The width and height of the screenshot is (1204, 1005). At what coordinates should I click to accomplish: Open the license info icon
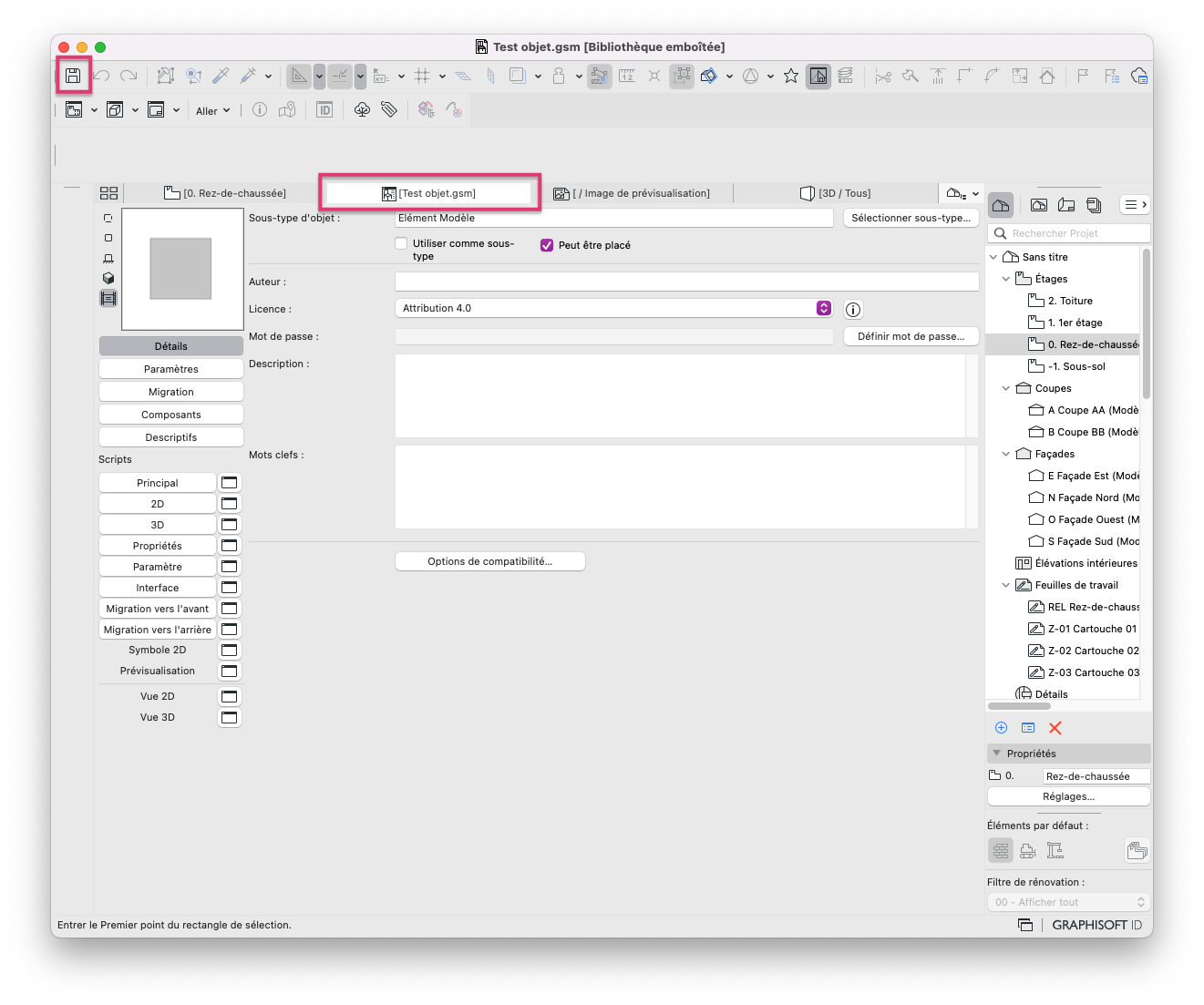pyautogui.click(x=853, y=310)
